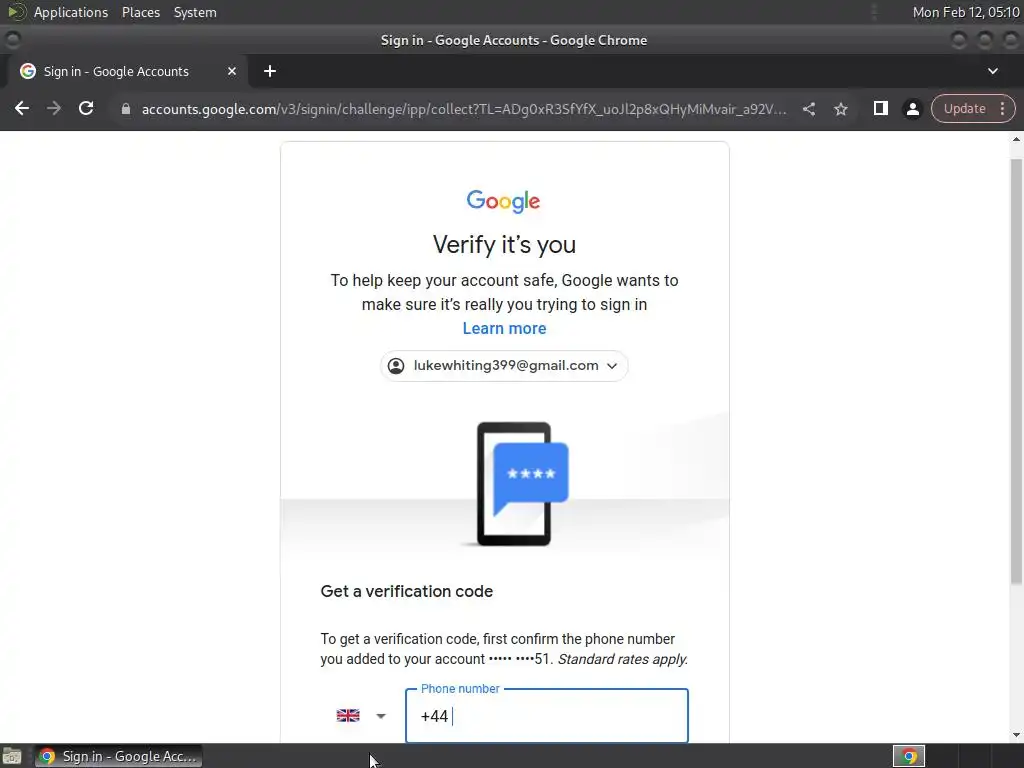Click the Applications menu logo icon
The width and height of the screenshot is (1024, 768).
pyautogui.click(x=16, y=12)
